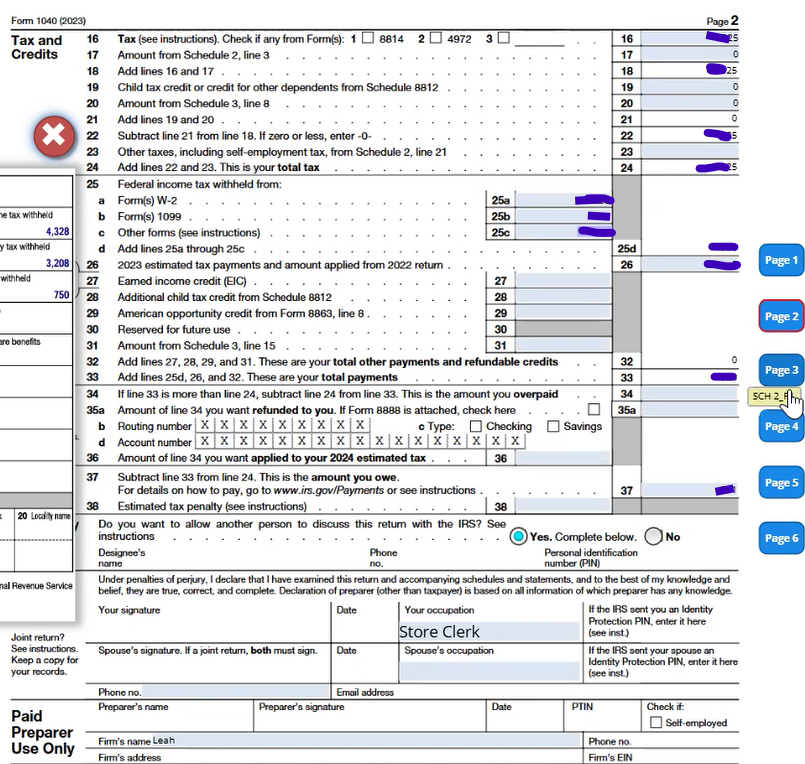
Task: Click the 4,328 withheld value in W-2 panel
Action: 58,232
